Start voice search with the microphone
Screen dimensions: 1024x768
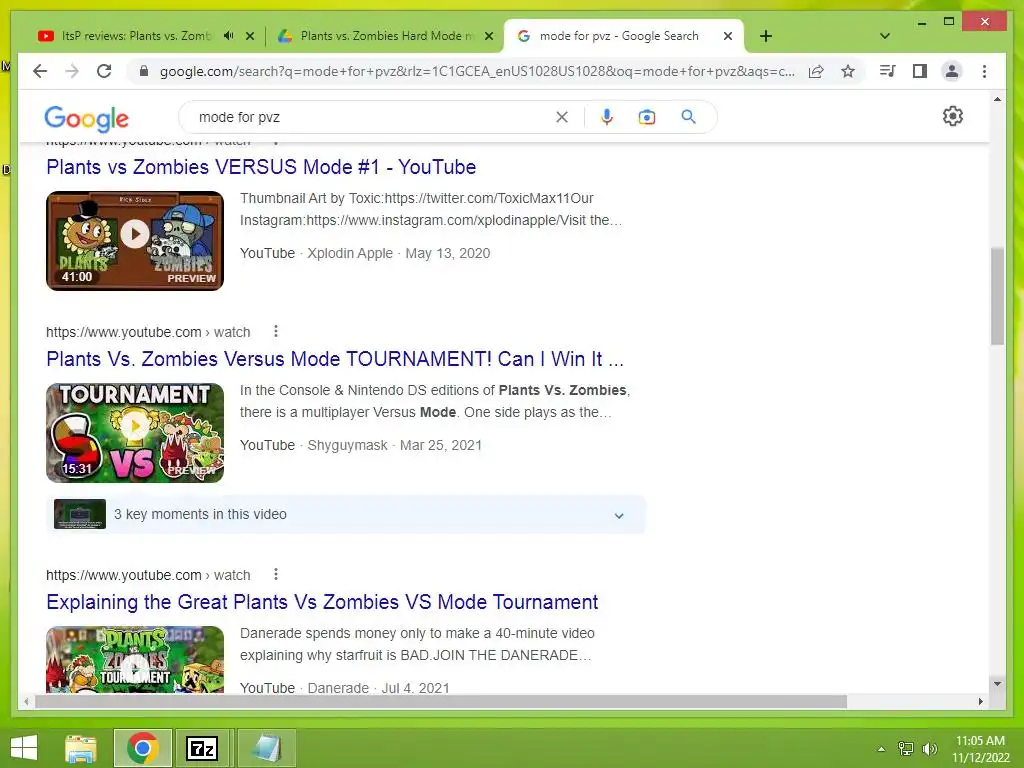(607, 117)
